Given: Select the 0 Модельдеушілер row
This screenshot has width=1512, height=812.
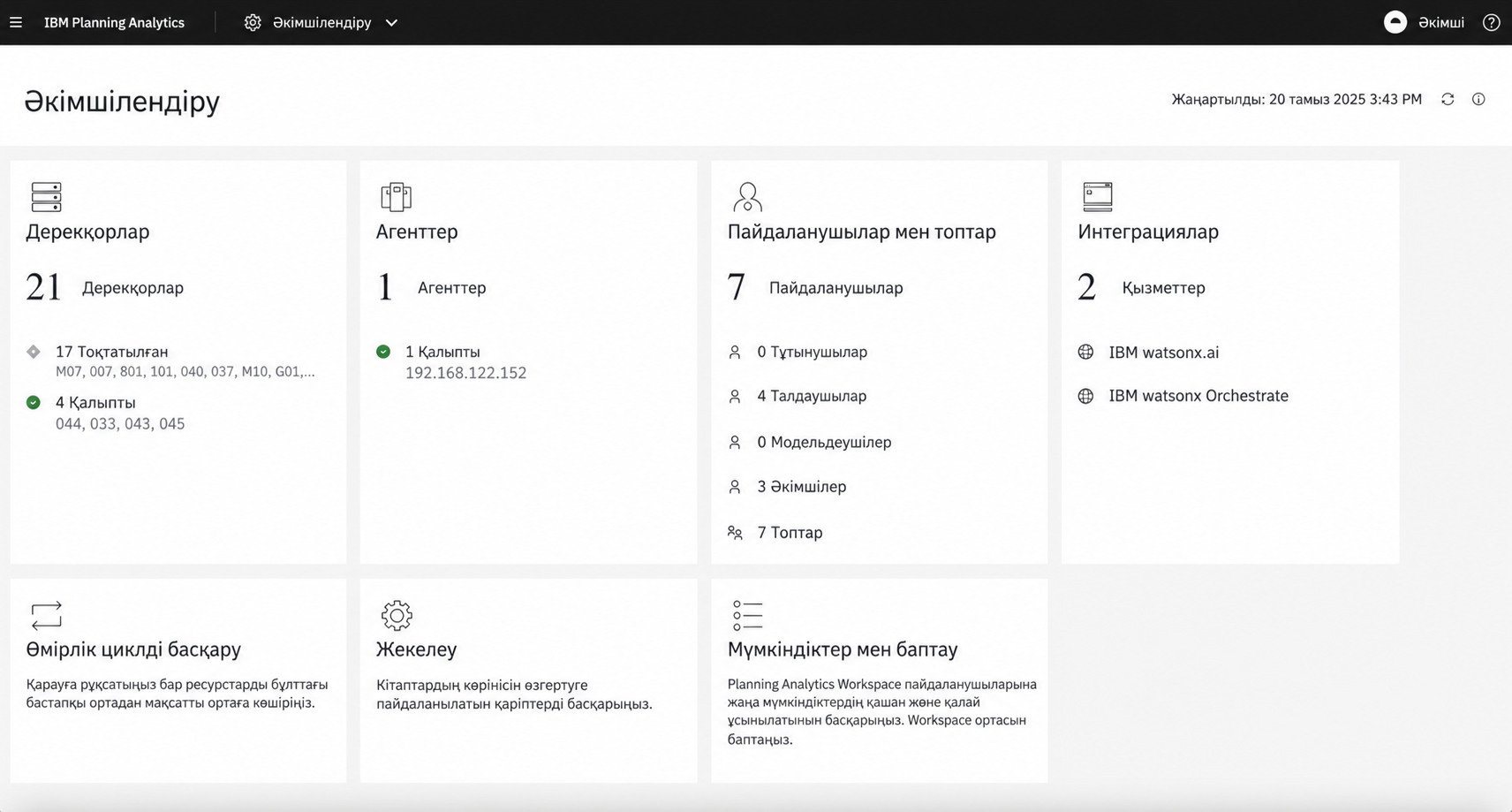Looking at the screenshot, I should coord(824,442).
